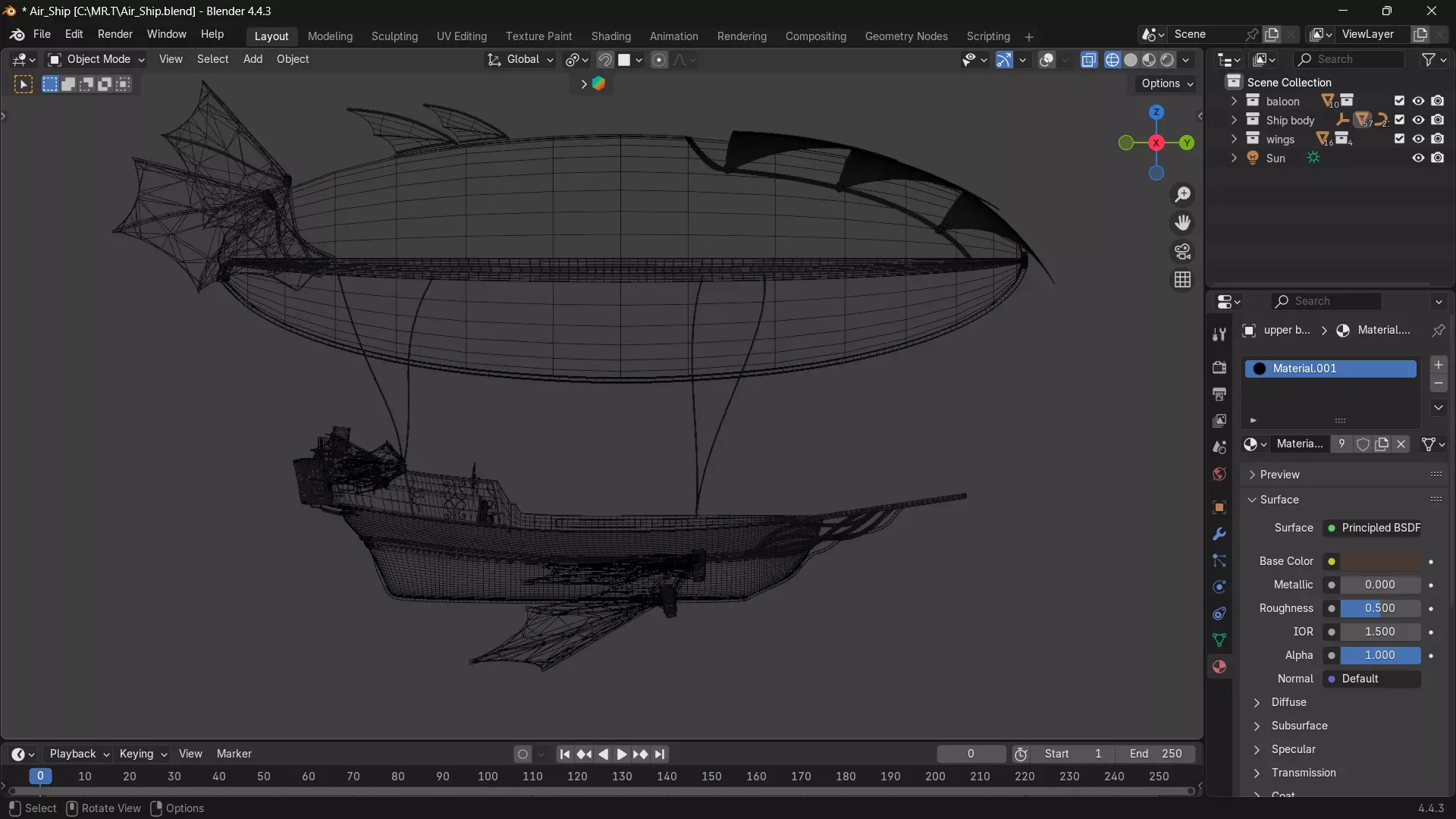Open the Render properties tab icon
This screenshot has height=819, width=1456.
tap(1219, 367)
